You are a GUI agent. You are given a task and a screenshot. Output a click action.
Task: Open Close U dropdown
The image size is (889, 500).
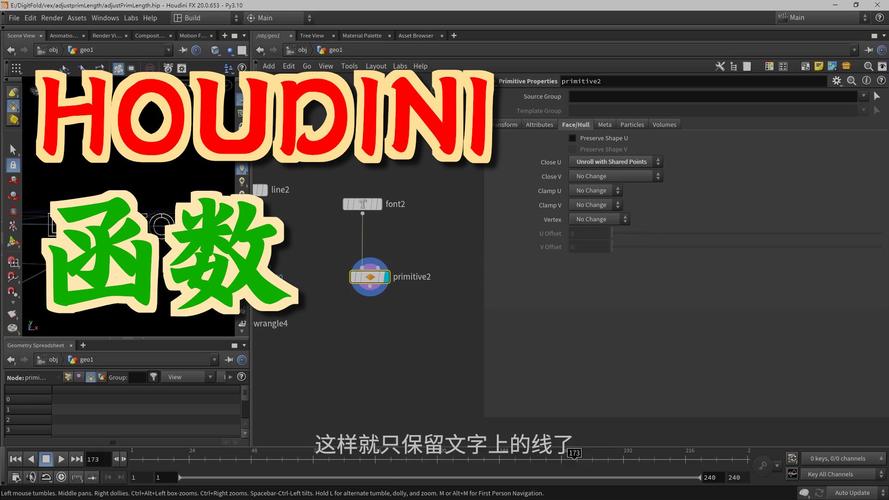pyautogui.click(x=616, y=162)
